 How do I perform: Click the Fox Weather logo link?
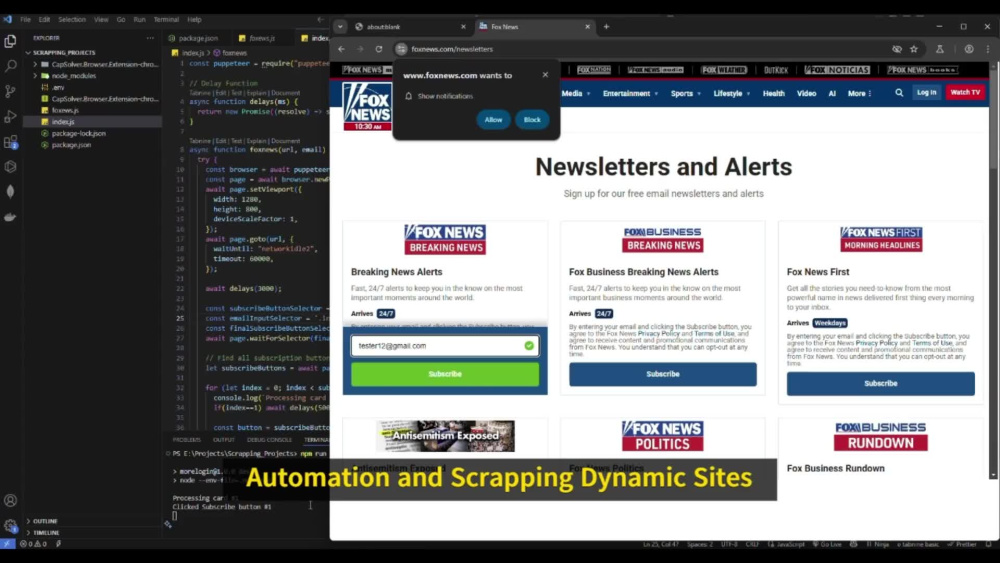click(724, 69)
